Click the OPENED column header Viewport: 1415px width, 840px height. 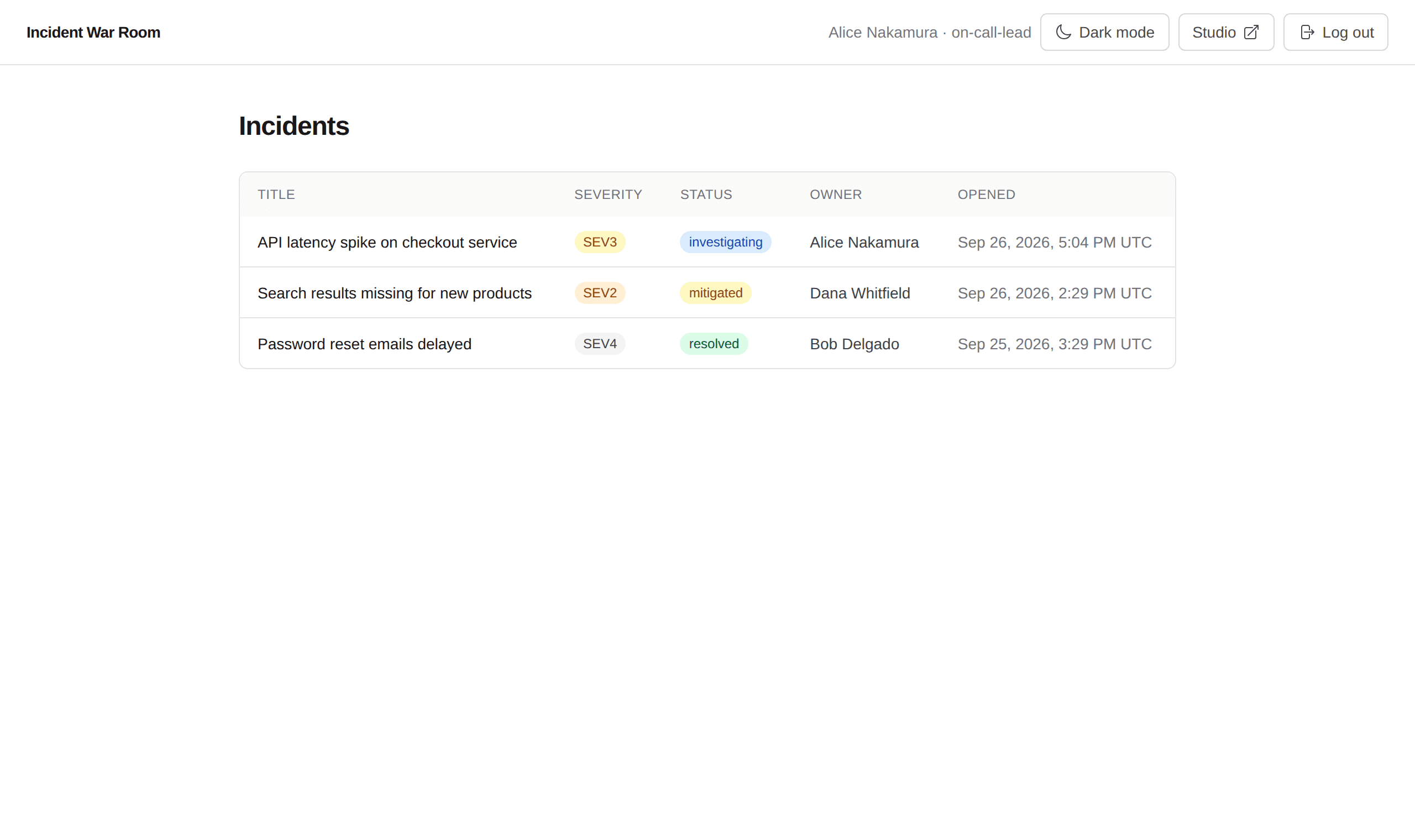click(x=986, y=195)
